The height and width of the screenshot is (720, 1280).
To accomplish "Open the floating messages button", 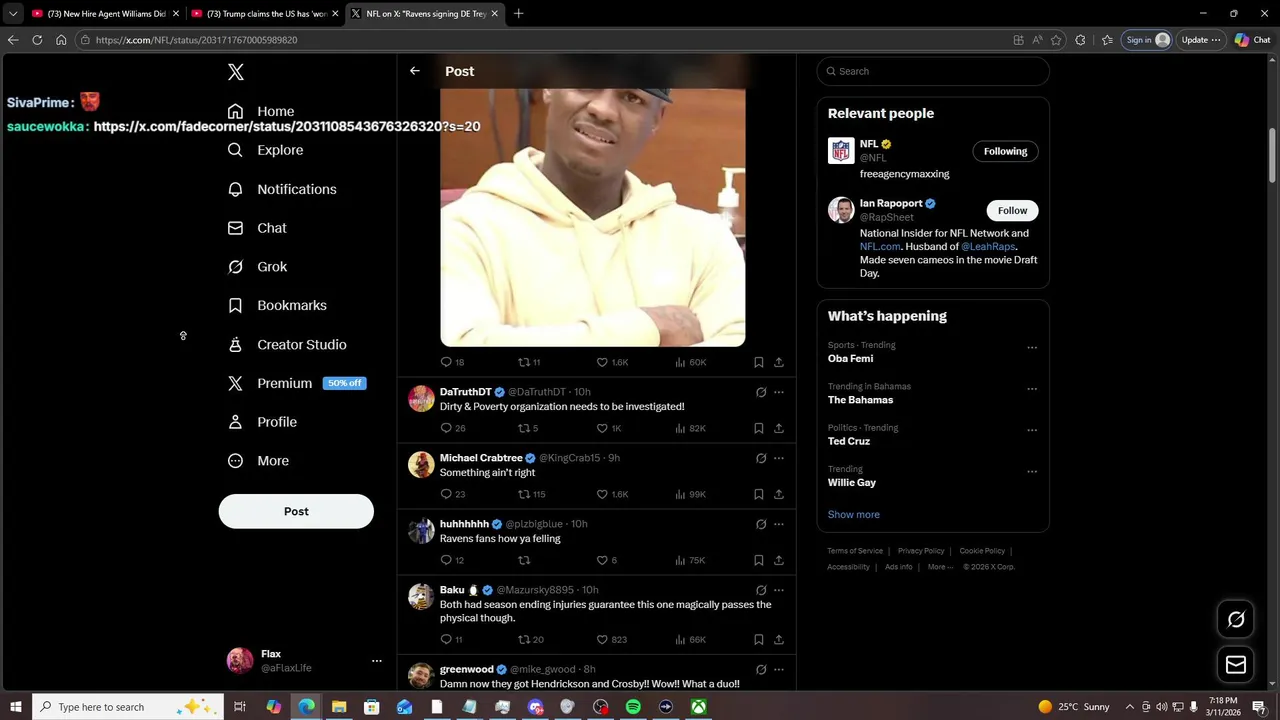I will (x=1236, y=664).
